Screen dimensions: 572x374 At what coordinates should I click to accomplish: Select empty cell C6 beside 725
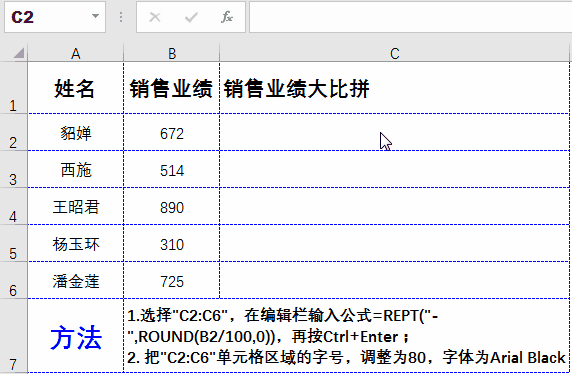click(394, 280)
